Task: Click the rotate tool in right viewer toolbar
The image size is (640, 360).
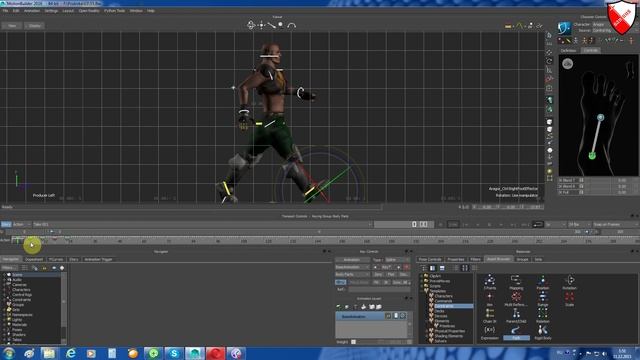Action: pyautogui.click(x=549, y=61)
